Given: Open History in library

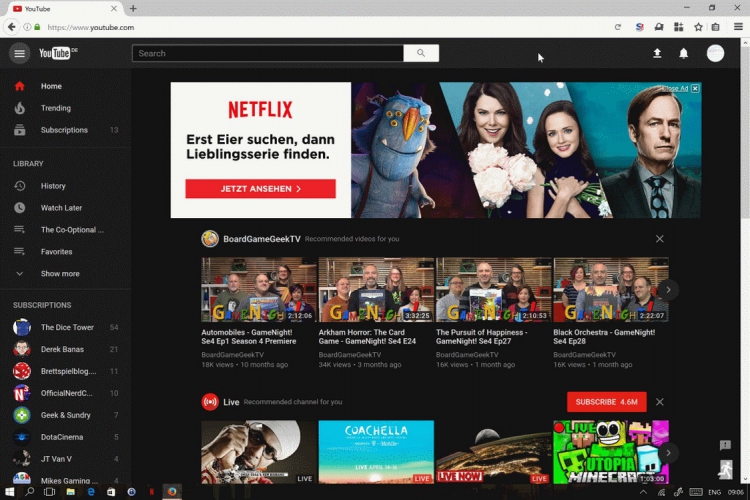Looking at the screenshot, I should coord(66,186).
